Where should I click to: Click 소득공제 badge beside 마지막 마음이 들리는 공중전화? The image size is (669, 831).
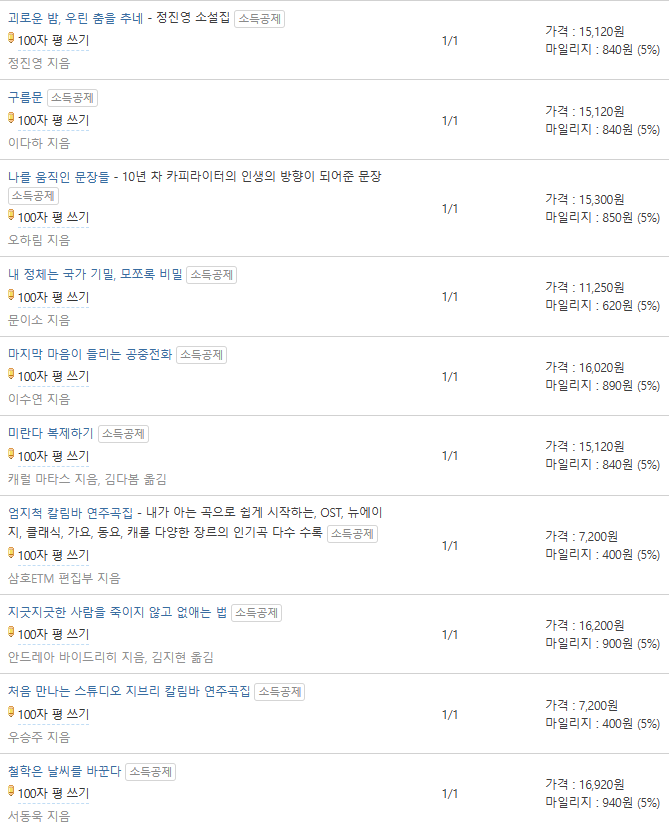pos(201,355)
